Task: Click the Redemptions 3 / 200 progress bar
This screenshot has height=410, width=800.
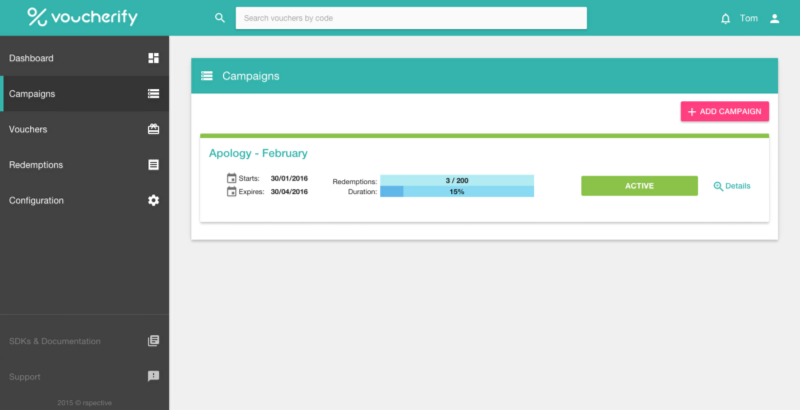Action: [x=457, y=181]
